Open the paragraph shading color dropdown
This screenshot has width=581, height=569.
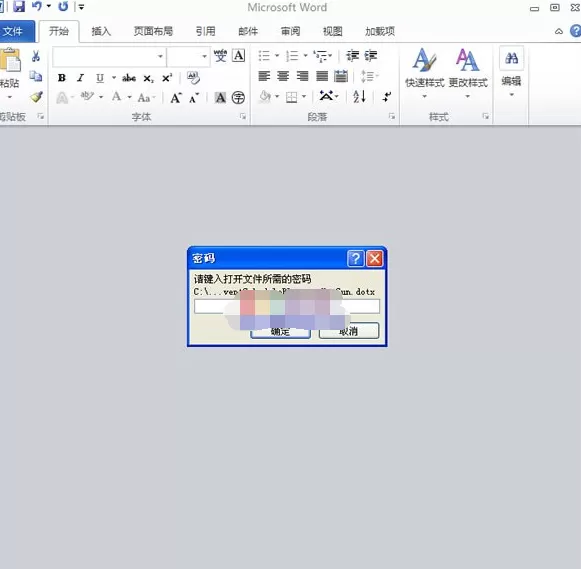pos(277,97)
